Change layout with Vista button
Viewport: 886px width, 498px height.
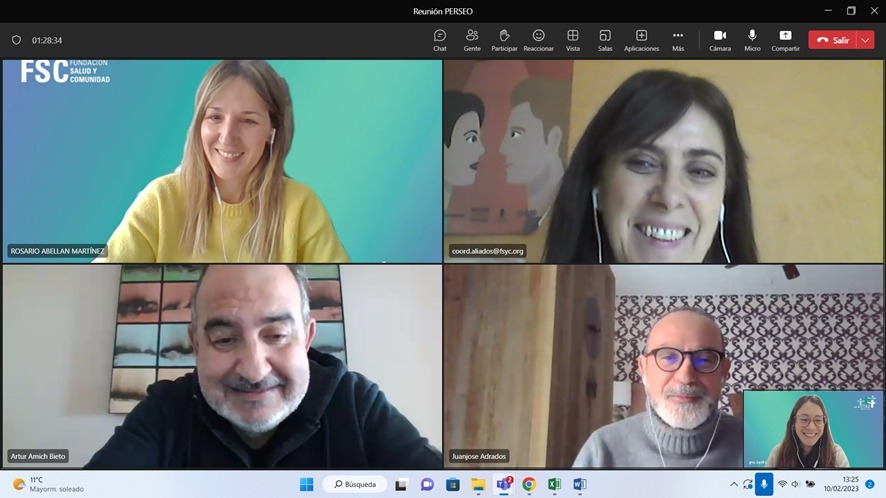(572, 40)
